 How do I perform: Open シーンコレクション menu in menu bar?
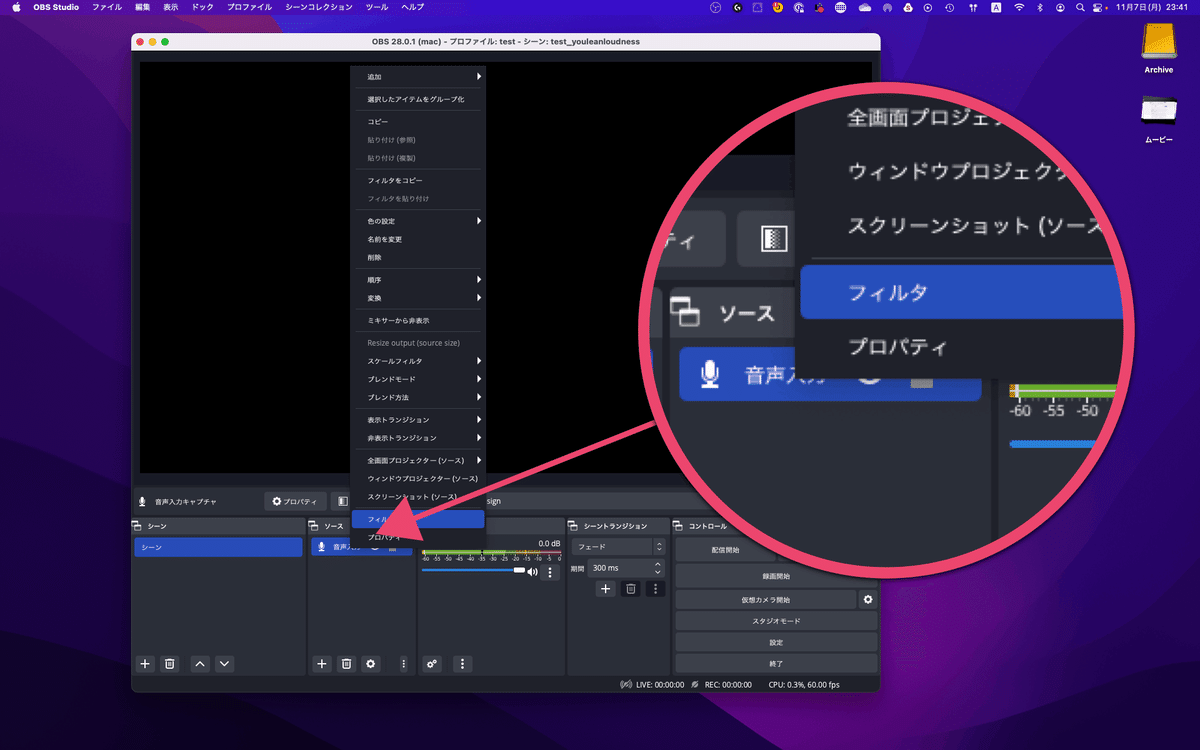320,7
